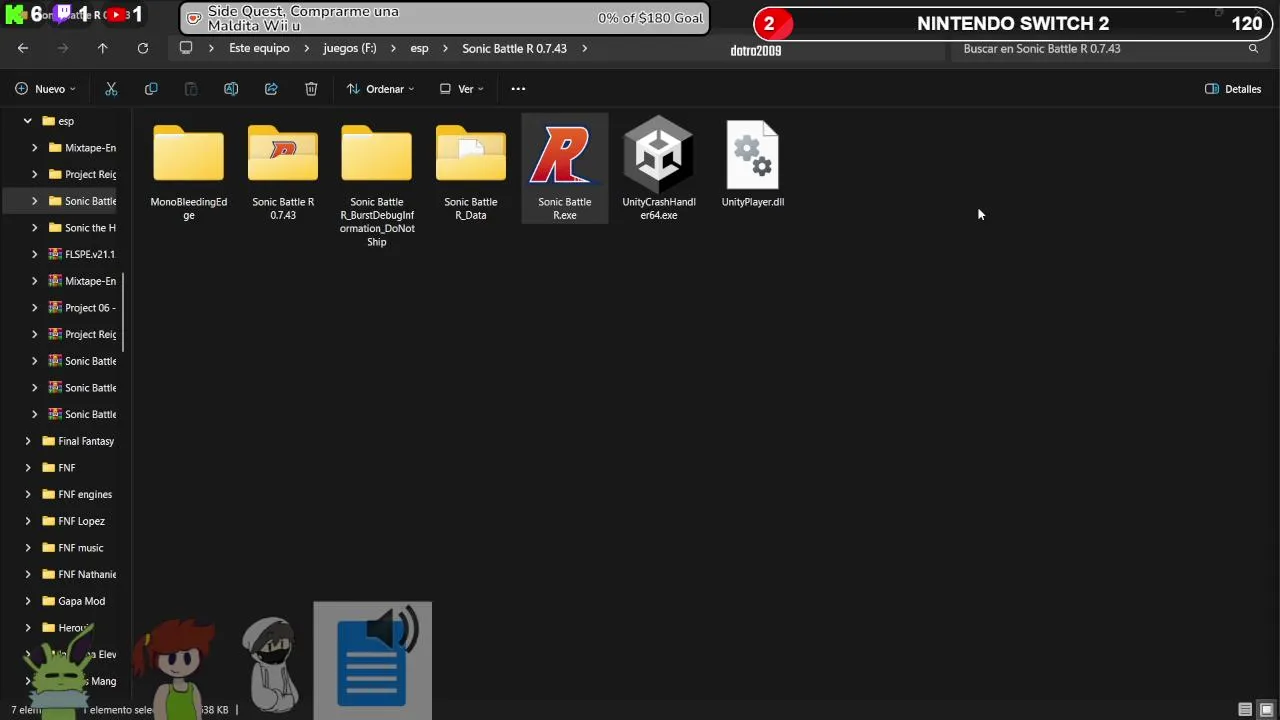This screenshot has width=1280, height=720.
Task: Expand the Final Fantasy folder chevron
Action: [x=28, y=441]
